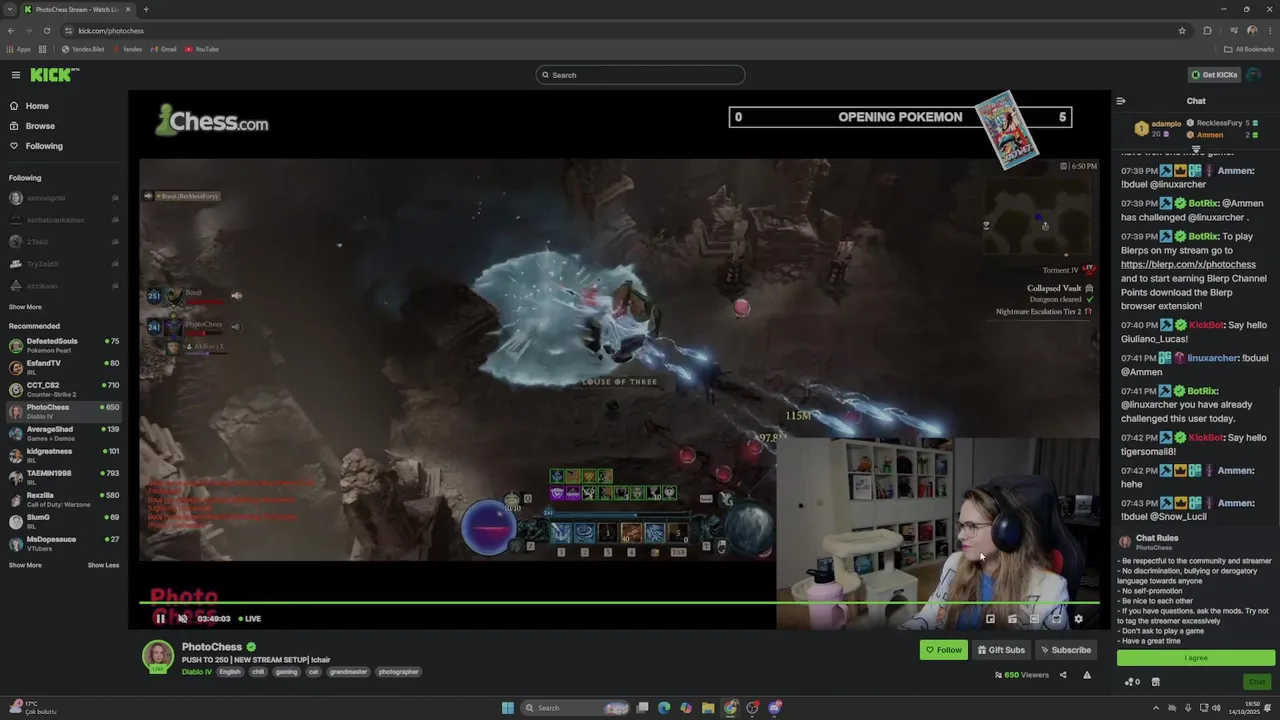
Task: Click the Windows taskbar Search box
Action: [x=575, y=708]
